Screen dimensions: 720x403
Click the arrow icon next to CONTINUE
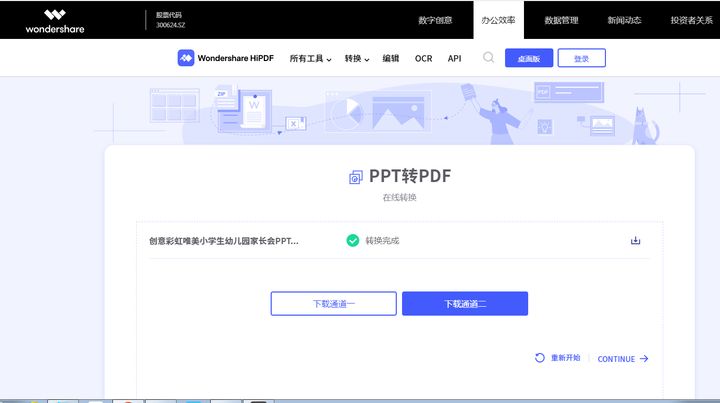[644, 359]
